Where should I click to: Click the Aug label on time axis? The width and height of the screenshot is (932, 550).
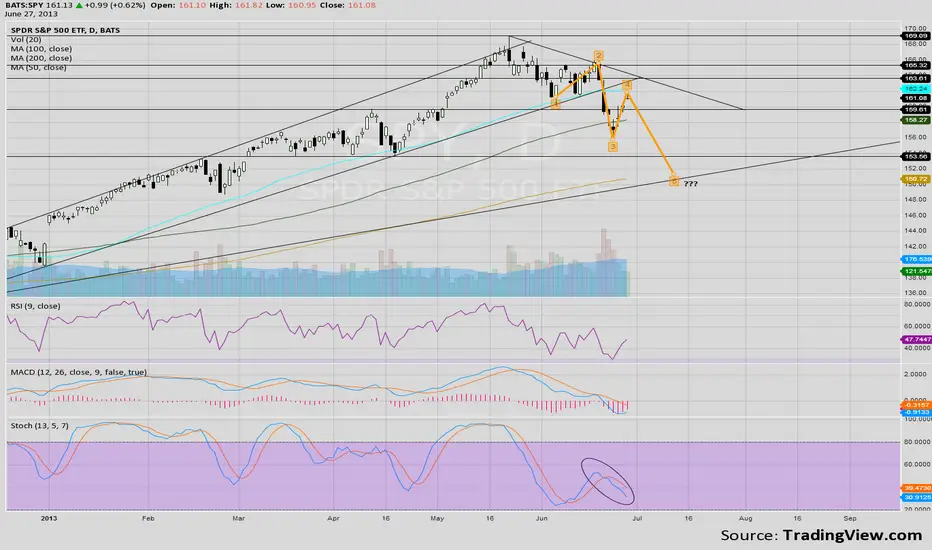click(x=745, y=518)
